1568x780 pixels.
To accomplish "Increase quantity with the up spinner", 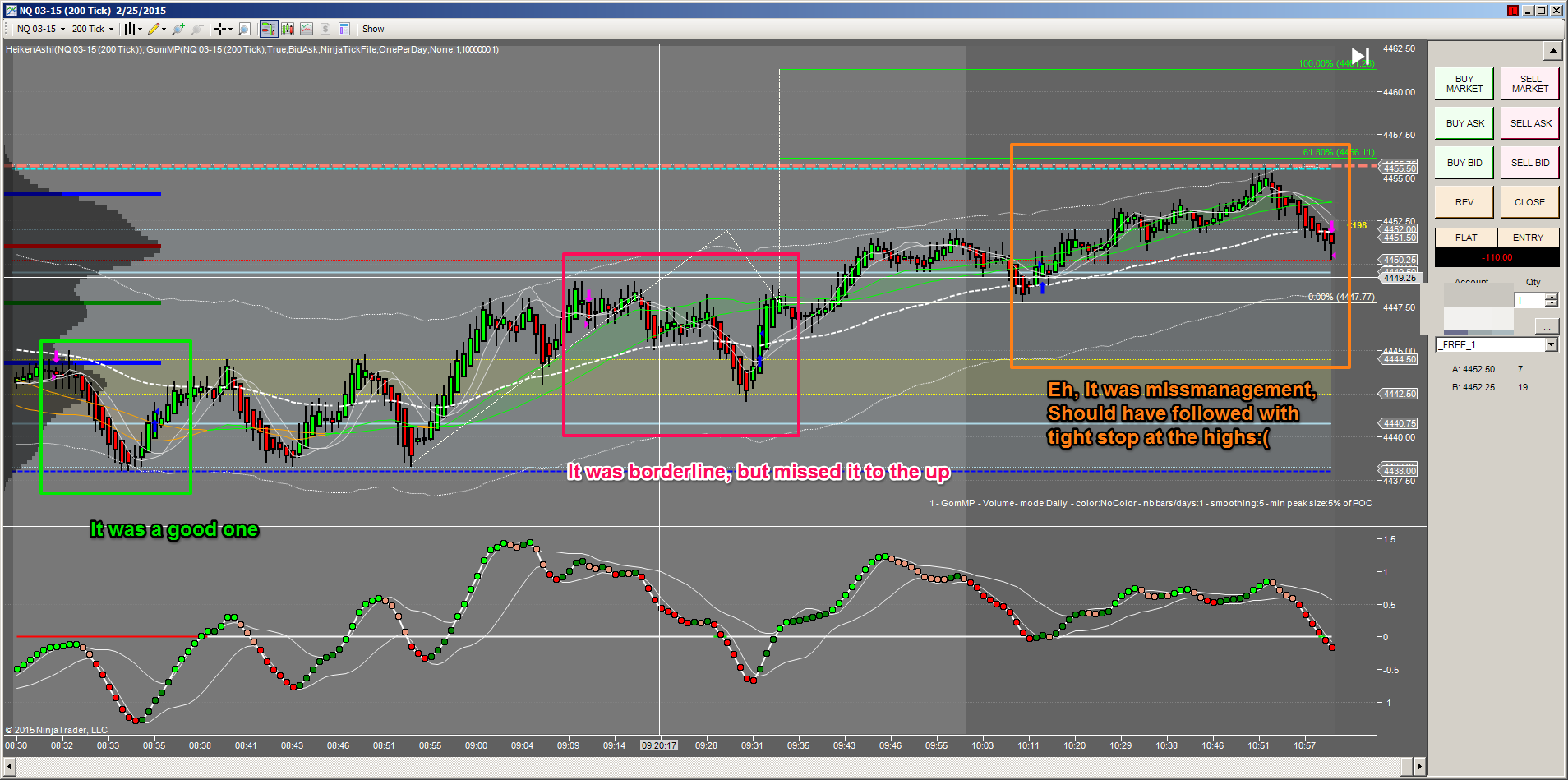I will click(1552, 297).
